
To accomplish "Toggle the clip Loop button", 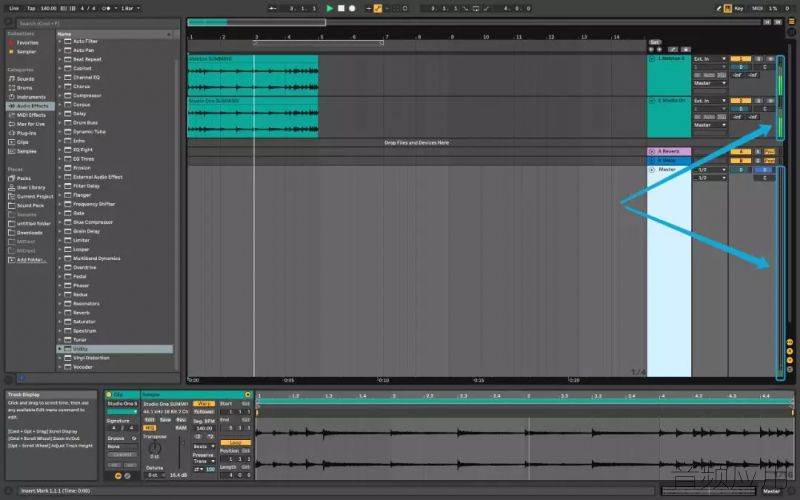I will pyautogui.click(x=235, y=442).
